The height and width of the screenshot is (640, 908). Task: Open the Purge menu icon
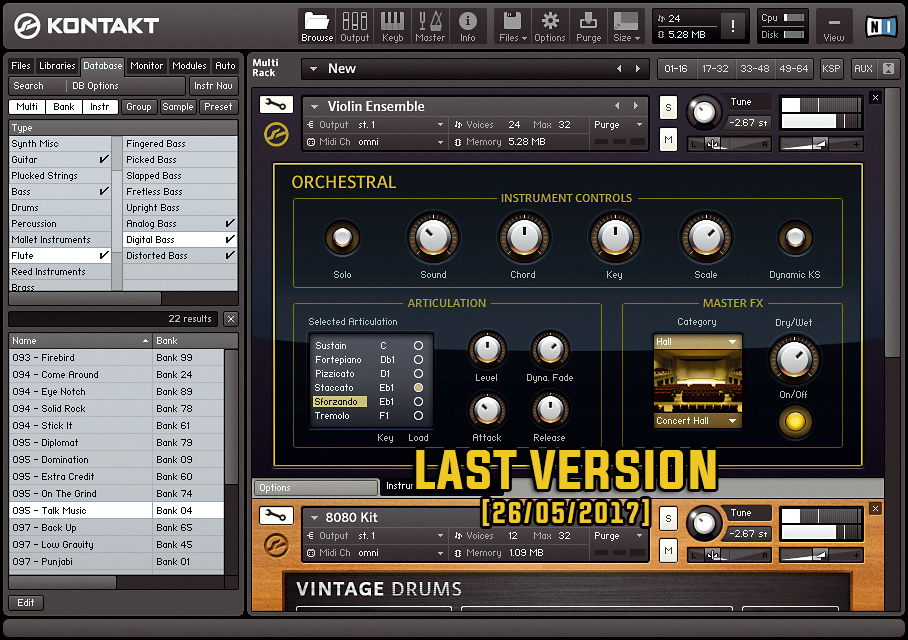pyautogui.click(x=588, y=27)
